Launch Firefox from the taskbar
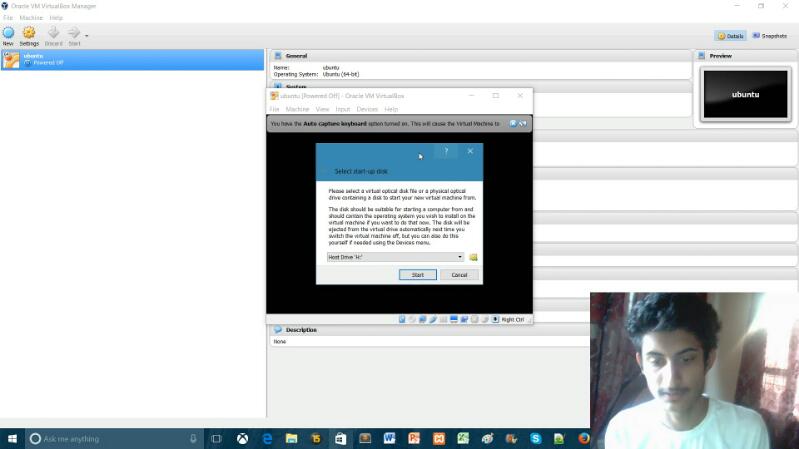799x449 pixels. [583, 439]
